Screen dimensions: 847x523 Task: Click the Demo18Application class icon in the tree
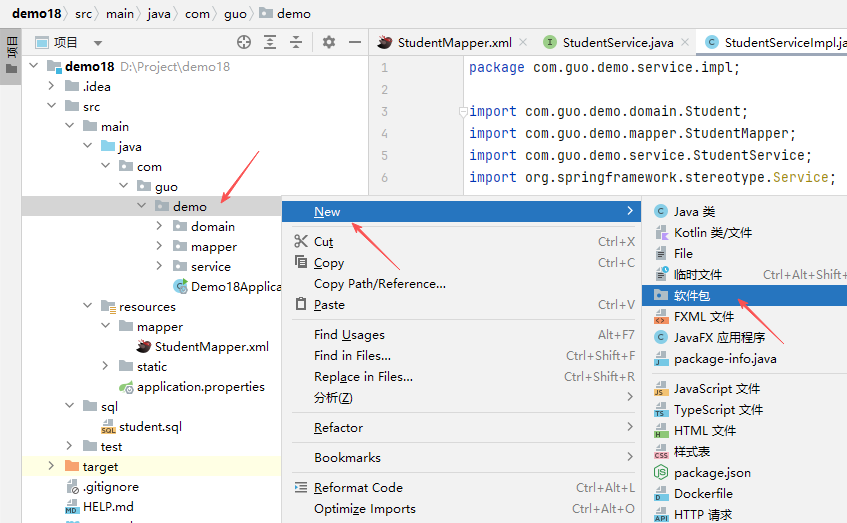tap(180, 287)
